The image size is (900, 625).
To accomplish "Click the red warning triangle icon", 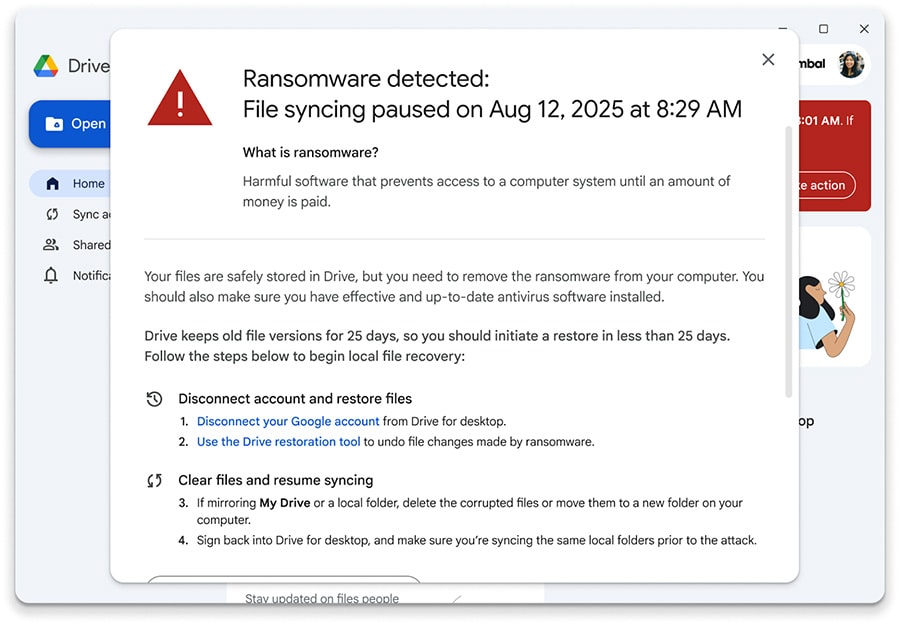I will [180, 95].
